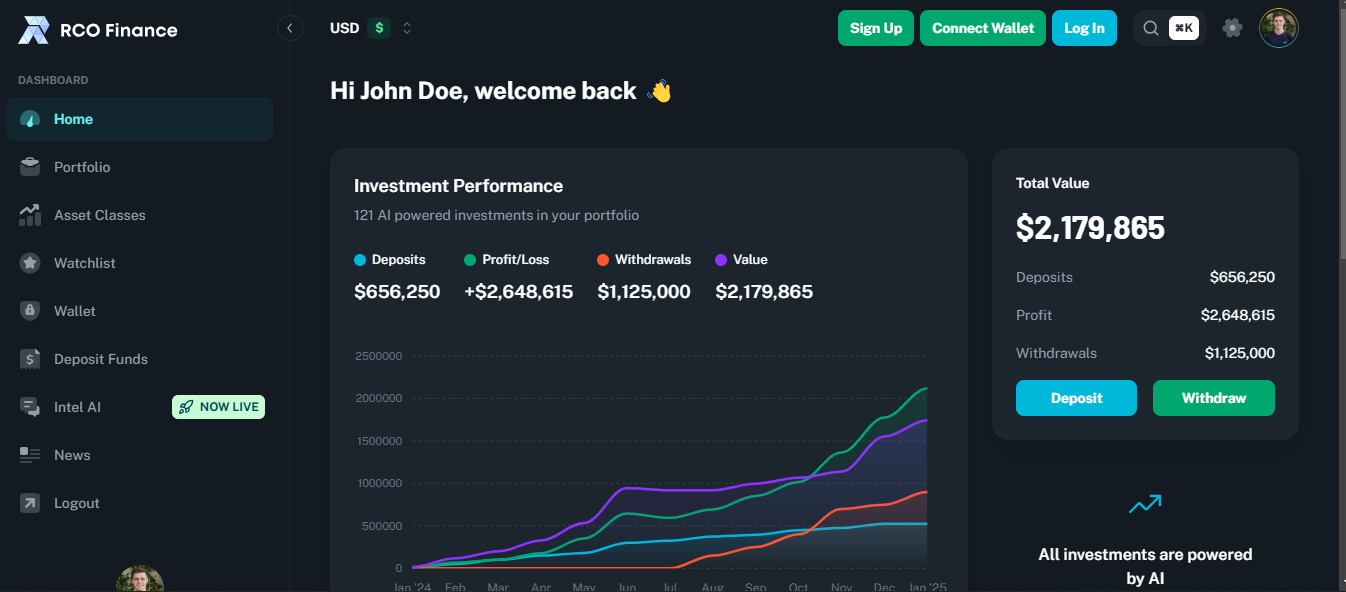
Task: Open the Portfolio briefcase icon
Action: pos(30,167)
